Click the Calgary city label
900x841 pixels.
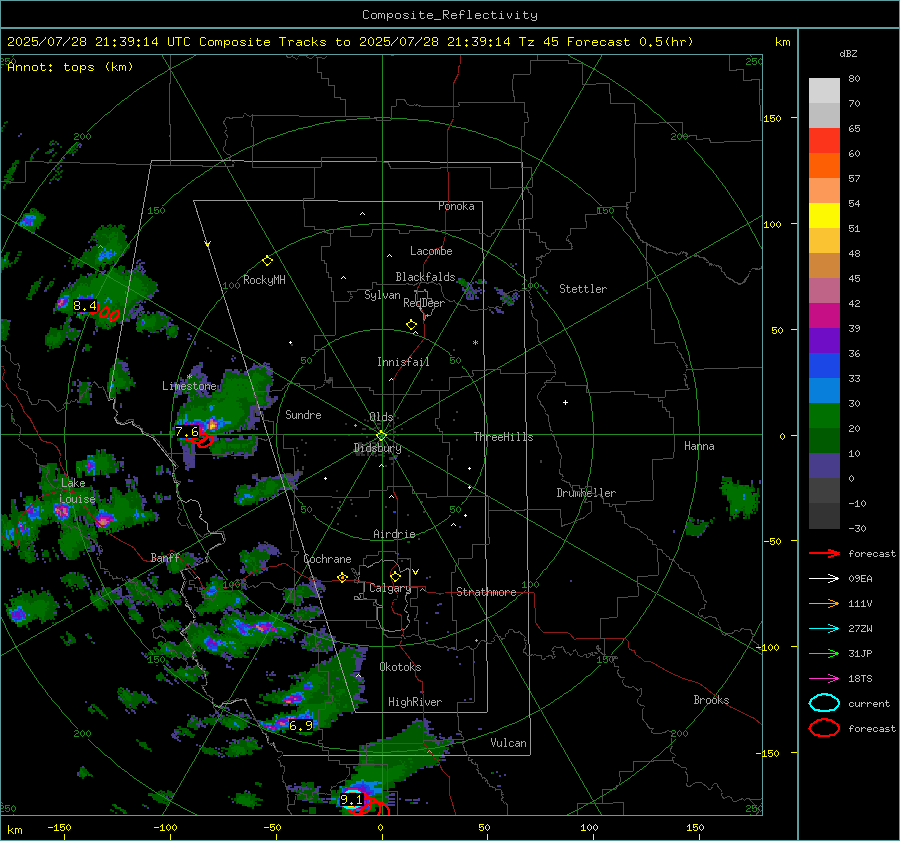tap(390, 588)
